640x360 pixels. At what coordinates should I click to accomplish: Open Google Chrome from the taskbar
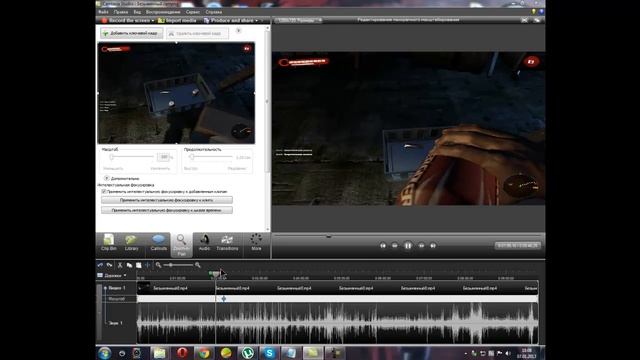pyautogui.click(x=204, y=353)
